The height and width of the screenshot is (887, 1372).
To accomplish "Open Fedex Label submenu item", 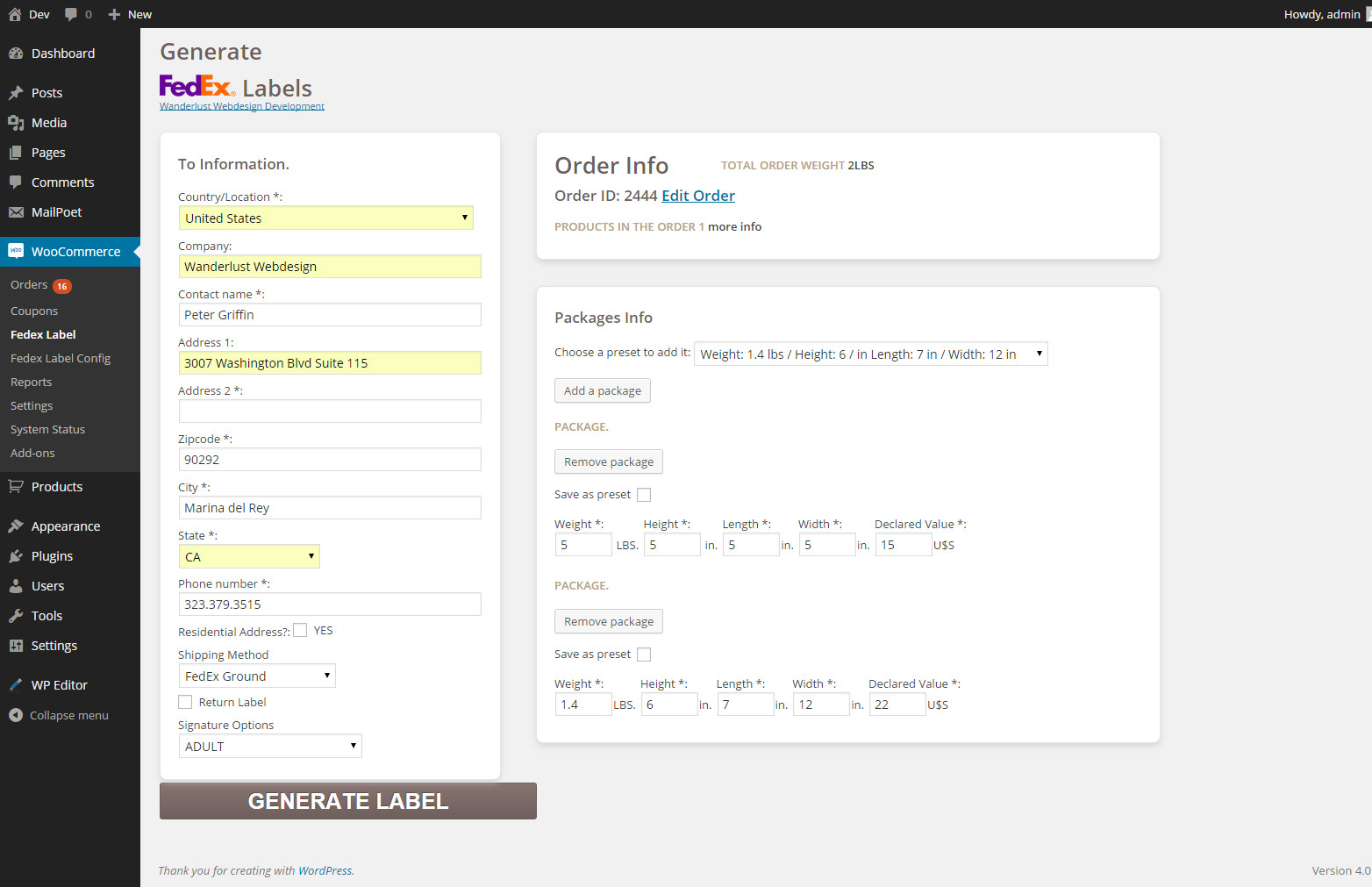I will [43, 334].
